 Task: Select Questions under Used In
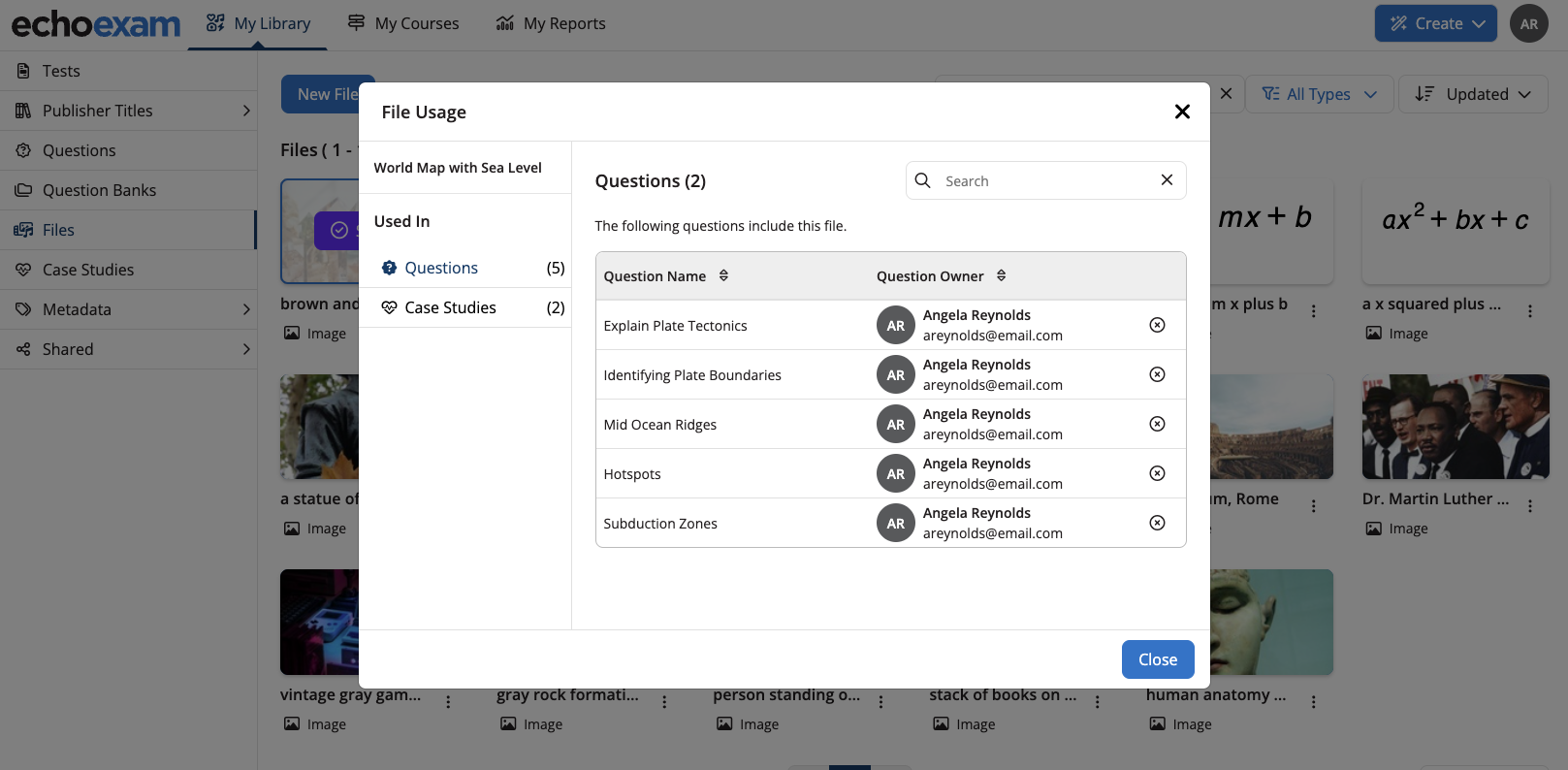click(465, 268)
